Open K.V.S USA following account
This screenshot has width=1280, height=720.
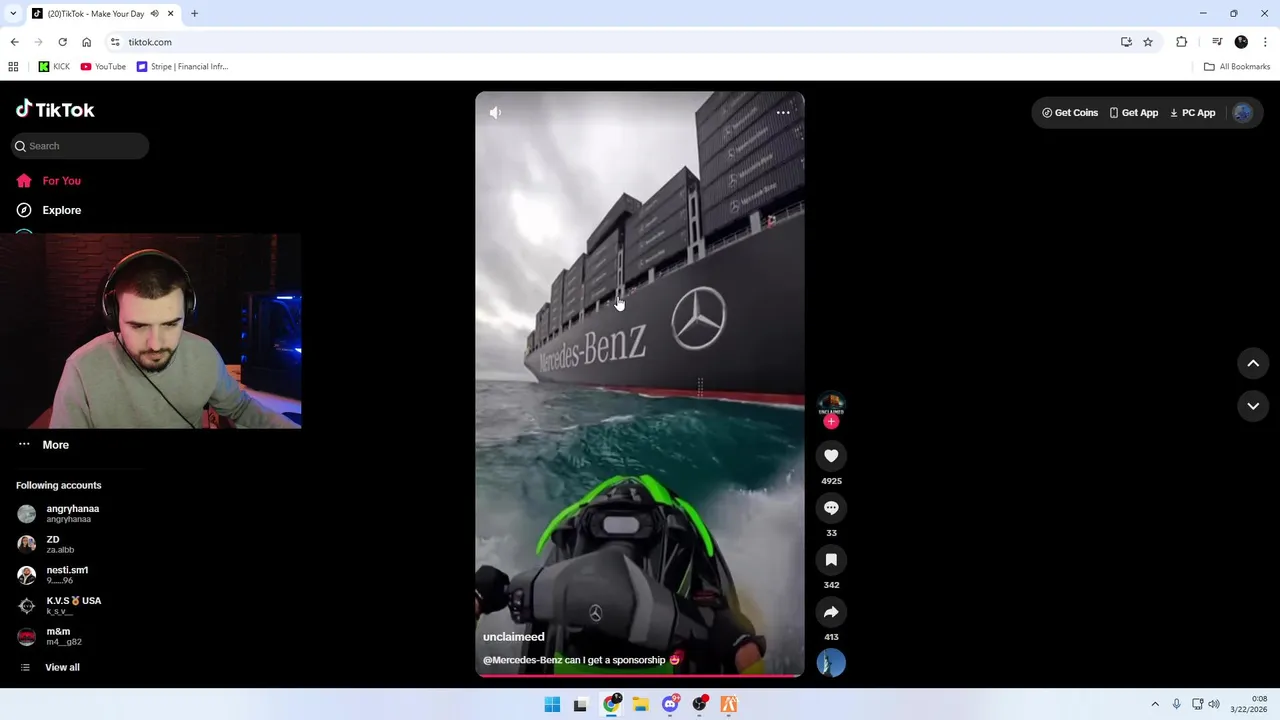[x=73, y=605]
